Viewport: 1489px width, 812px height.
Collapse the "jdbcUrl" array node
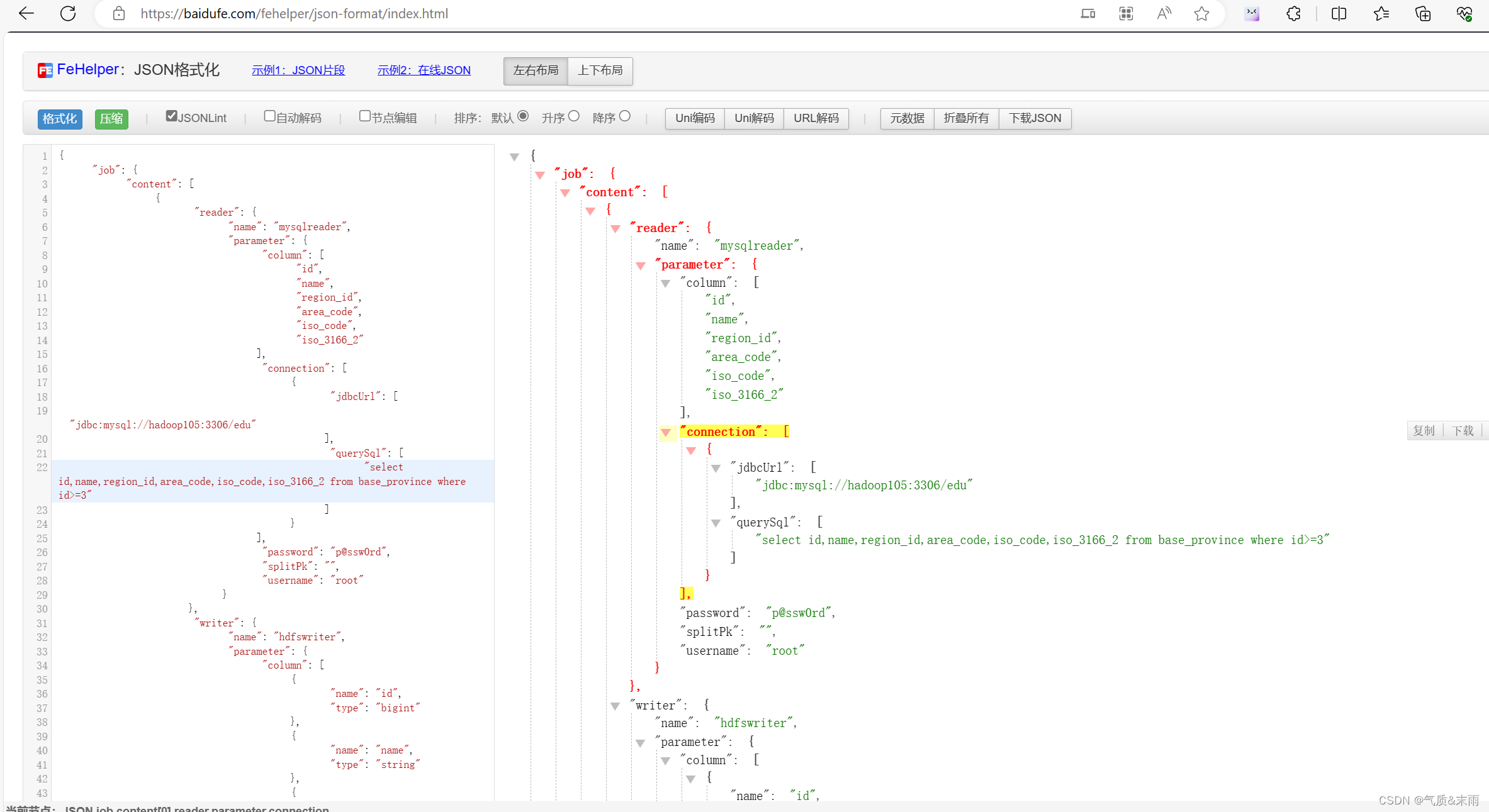coord(716,468)
